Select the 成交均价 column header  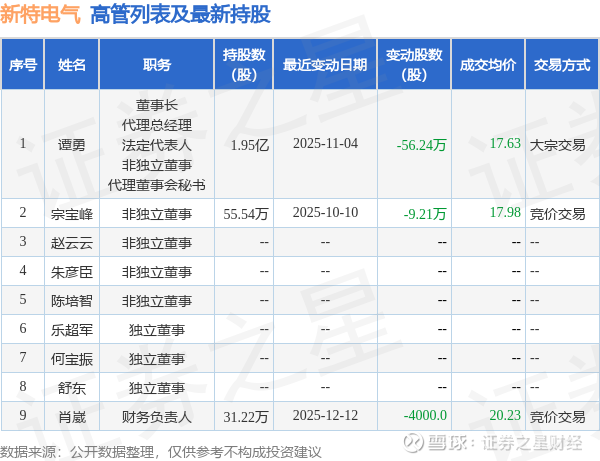488,65
